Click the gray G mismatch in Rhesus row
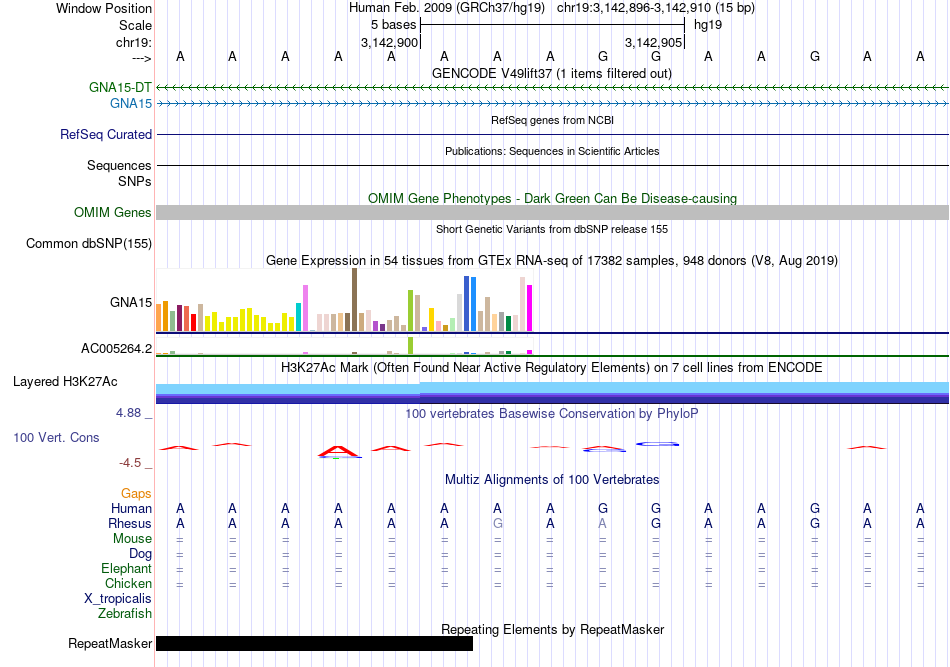Screen dimensions: 950x667 [497, 523]
